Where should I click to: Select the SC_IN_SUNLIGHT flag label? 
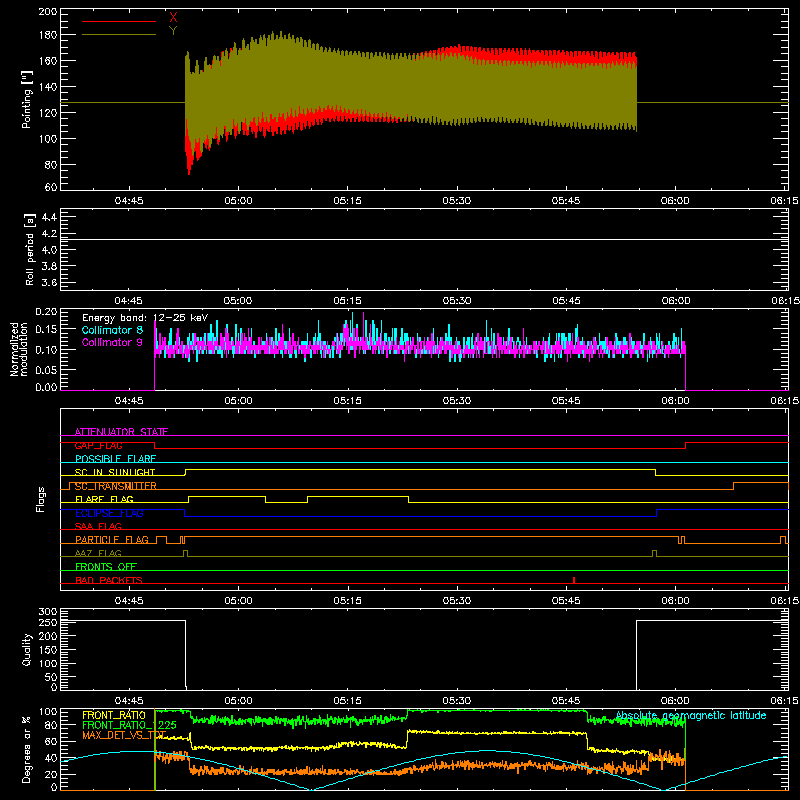click(x=115, y=472)
